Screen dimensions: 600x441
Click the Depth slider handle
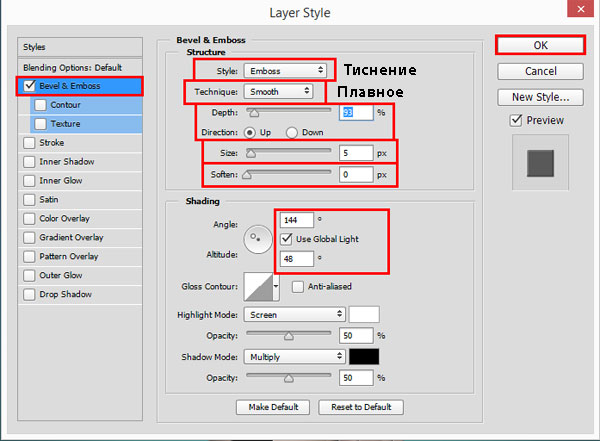254,113
